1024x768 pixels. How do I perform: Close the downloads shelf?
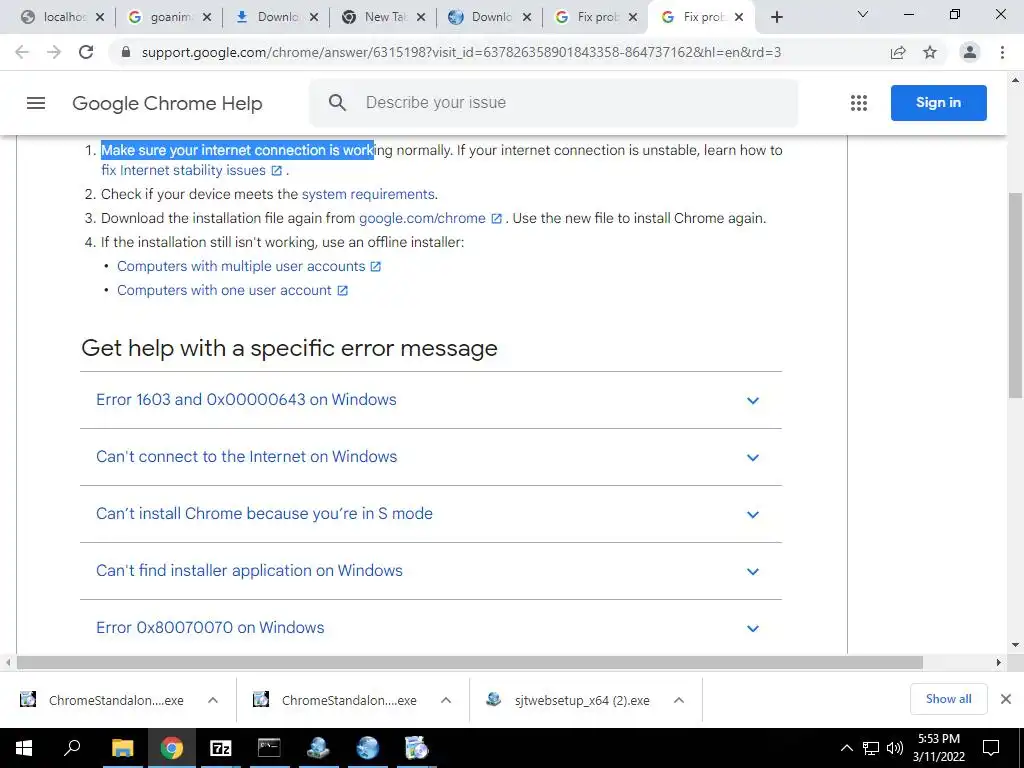tap(1006, 699)
